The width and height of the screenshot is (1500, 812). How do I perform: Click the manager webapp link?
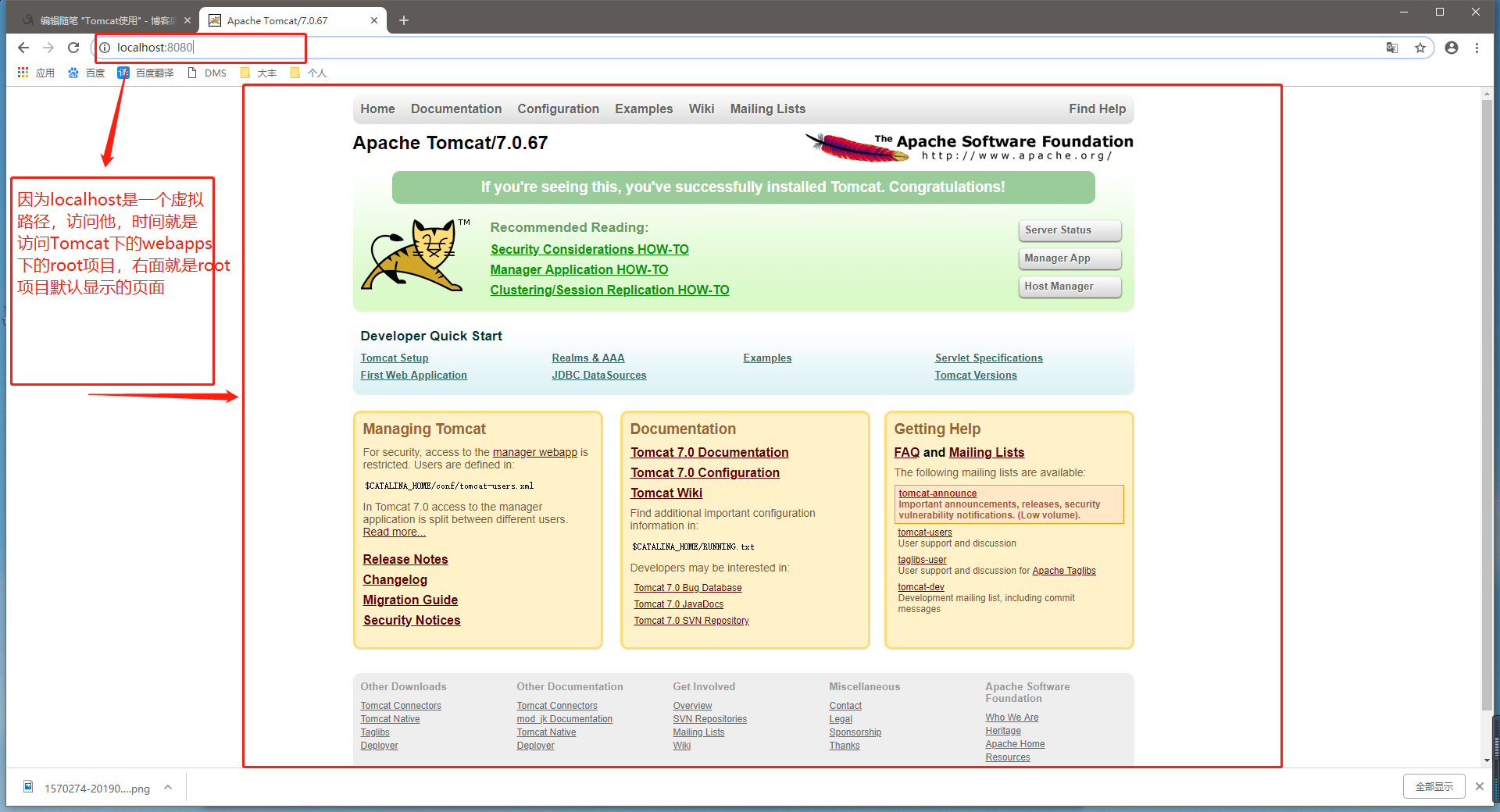[x=535, y=453]
